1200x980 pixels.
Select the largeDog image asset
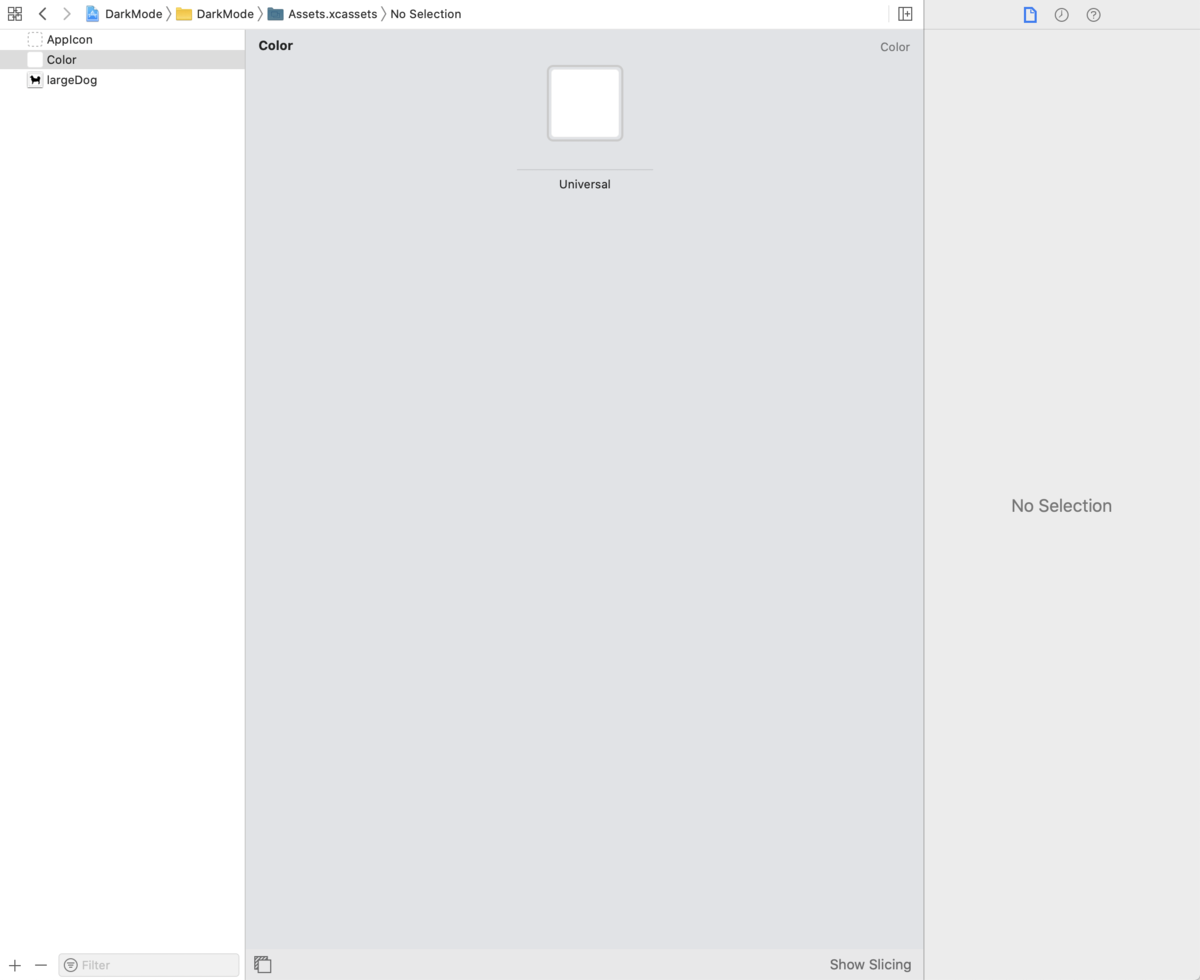point(122,80)
